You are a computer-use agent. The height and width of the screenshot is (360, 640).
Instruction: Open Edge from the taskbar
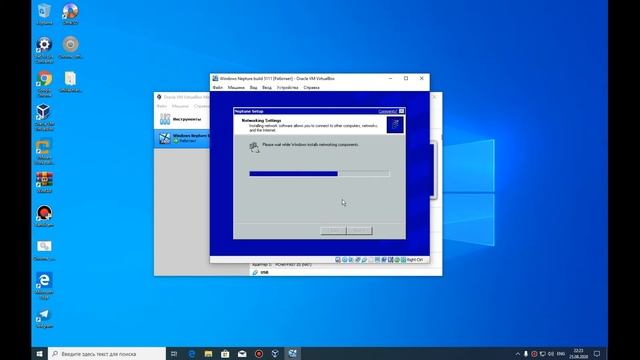tap(191, 353)
